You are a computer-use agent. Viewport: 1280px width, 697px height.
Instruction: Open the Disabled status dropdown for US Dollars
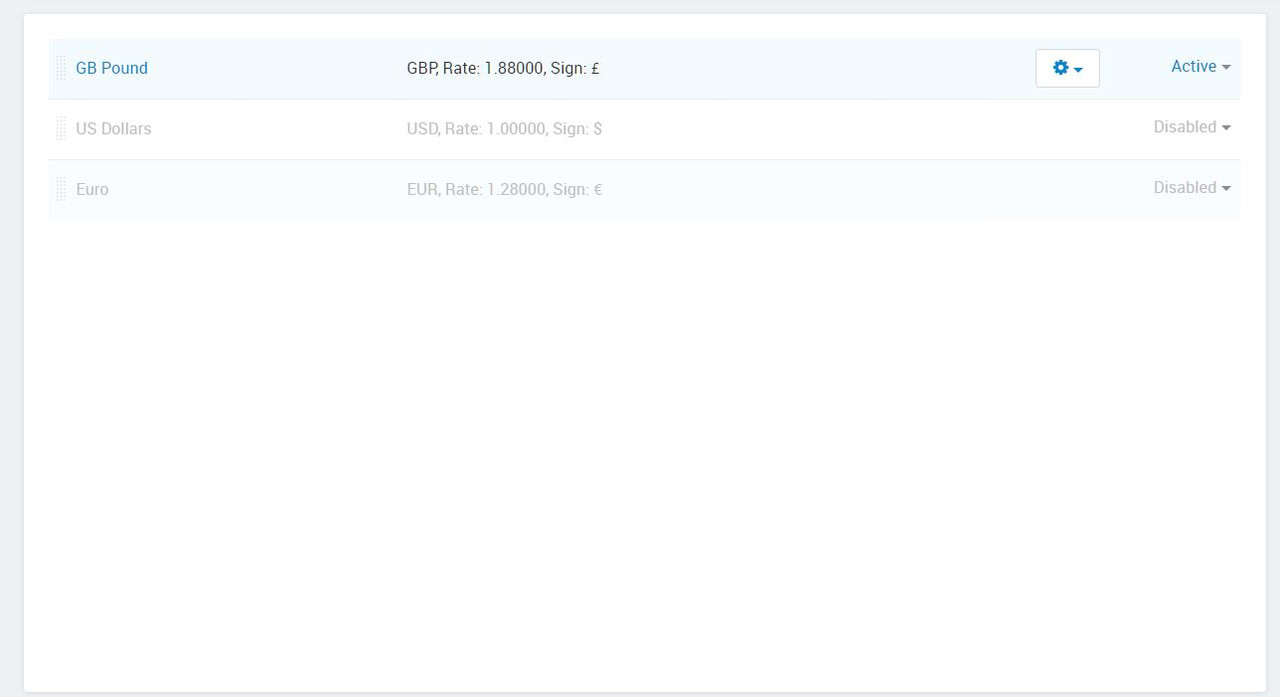pos(1192,127)
